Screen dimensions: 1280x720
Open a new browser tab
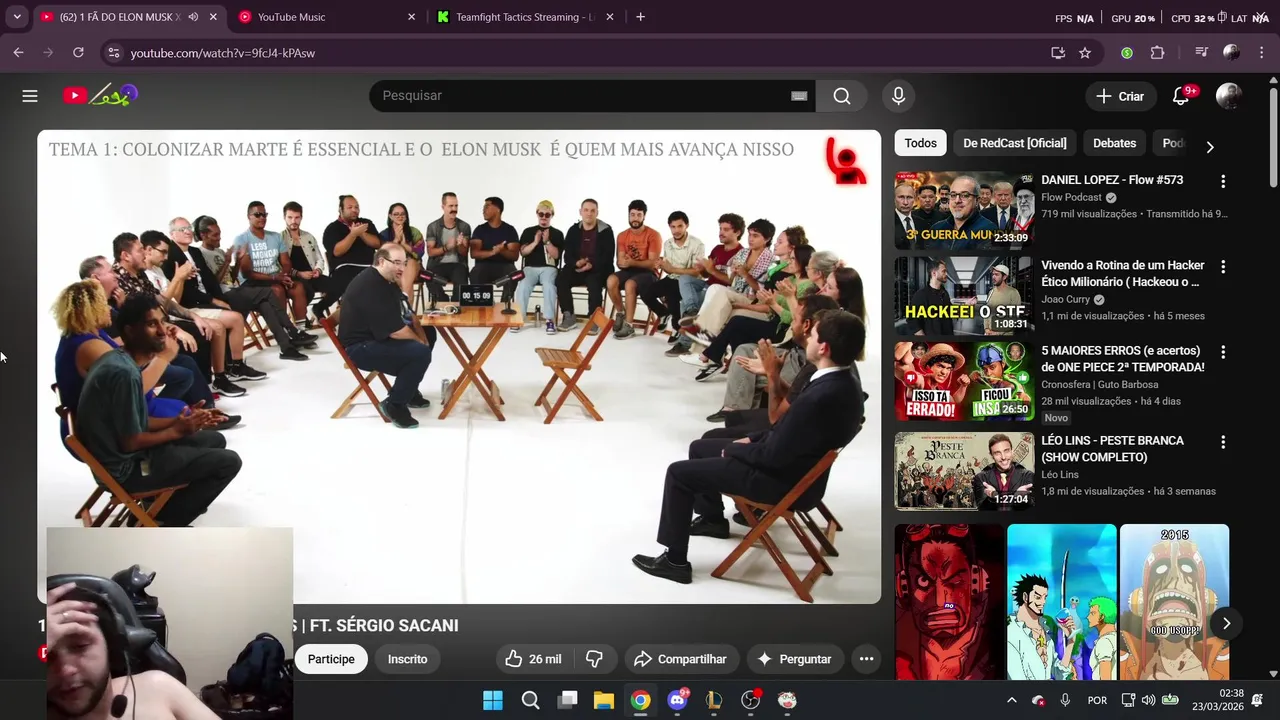click(640, 17)
